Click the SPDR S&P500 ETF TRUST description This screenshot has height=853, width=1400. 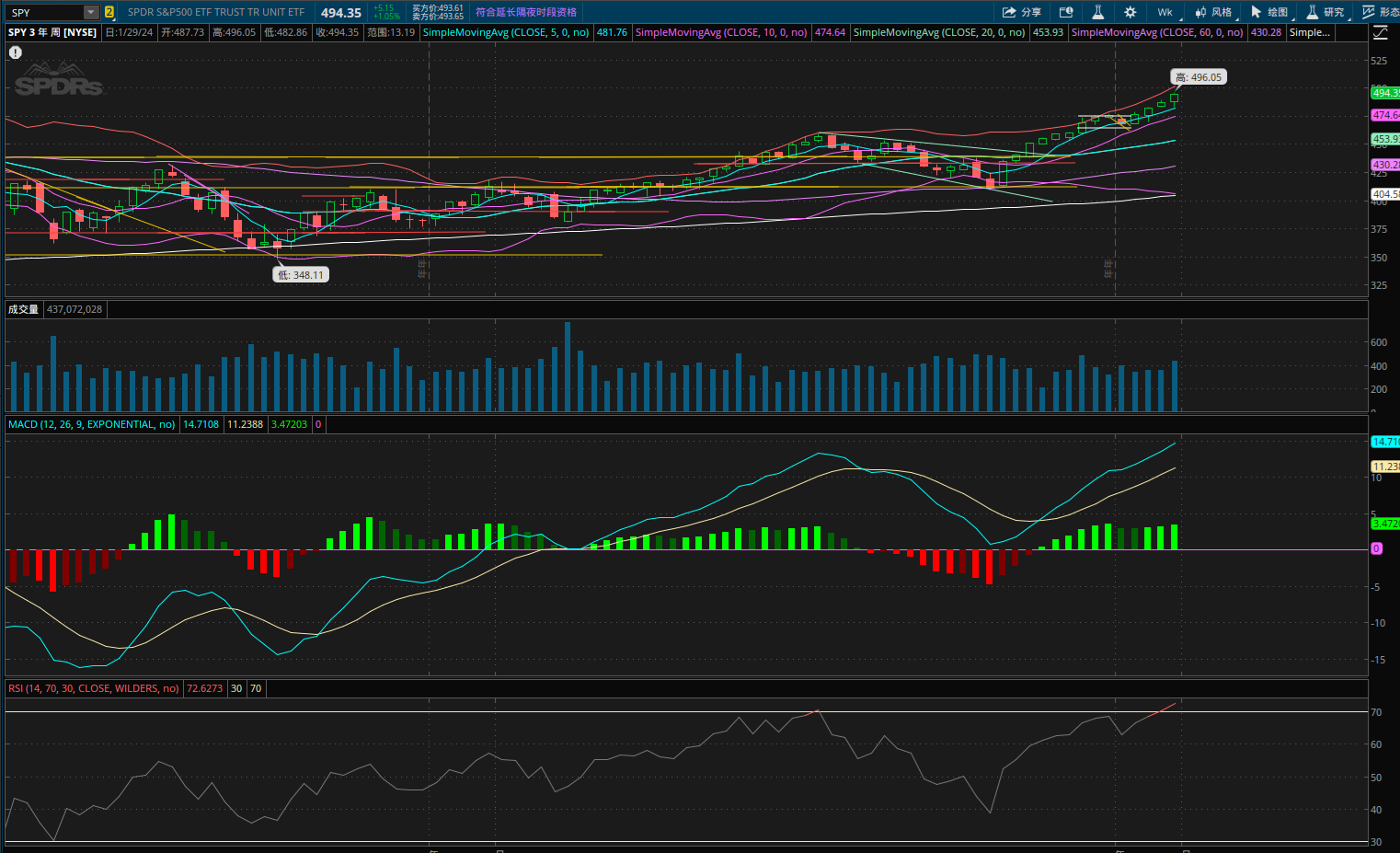(x=216, y=12)
